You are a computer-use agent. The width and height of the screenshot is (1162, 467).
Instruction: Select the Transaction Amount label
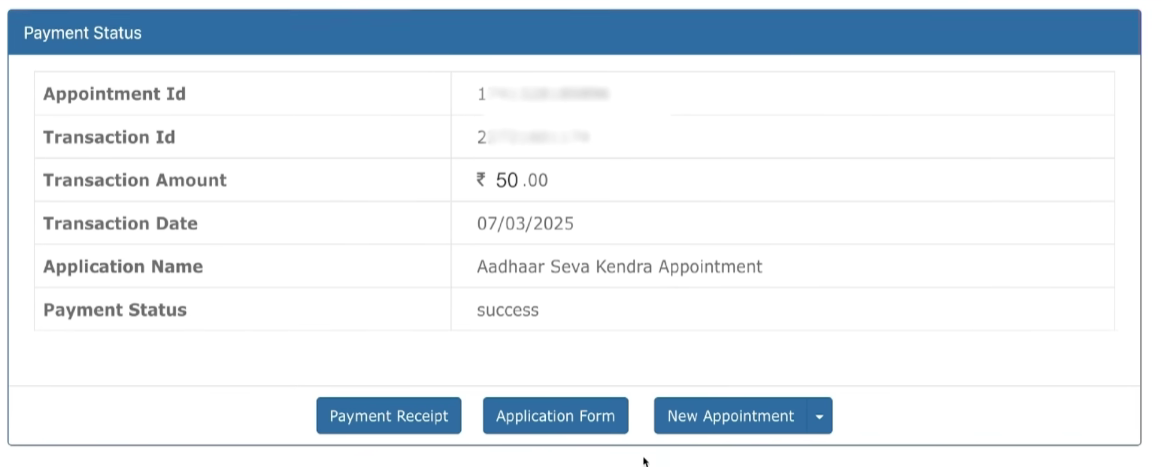[135, 180]
